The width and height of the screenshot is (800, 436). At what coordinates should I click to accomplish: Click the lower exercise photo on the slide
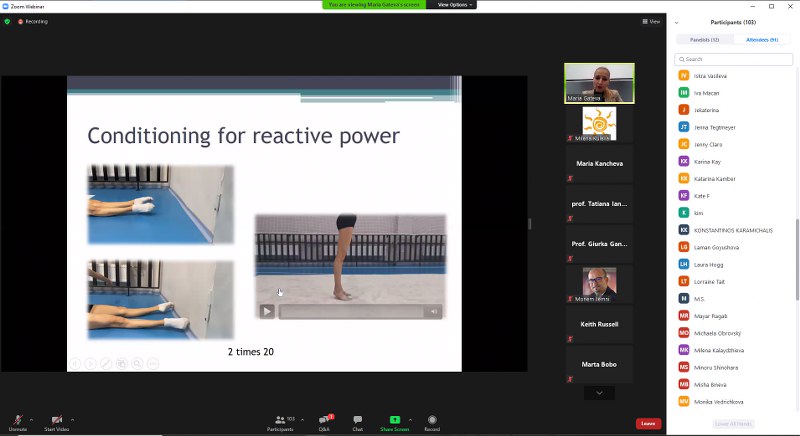click(x=161, y=300)
